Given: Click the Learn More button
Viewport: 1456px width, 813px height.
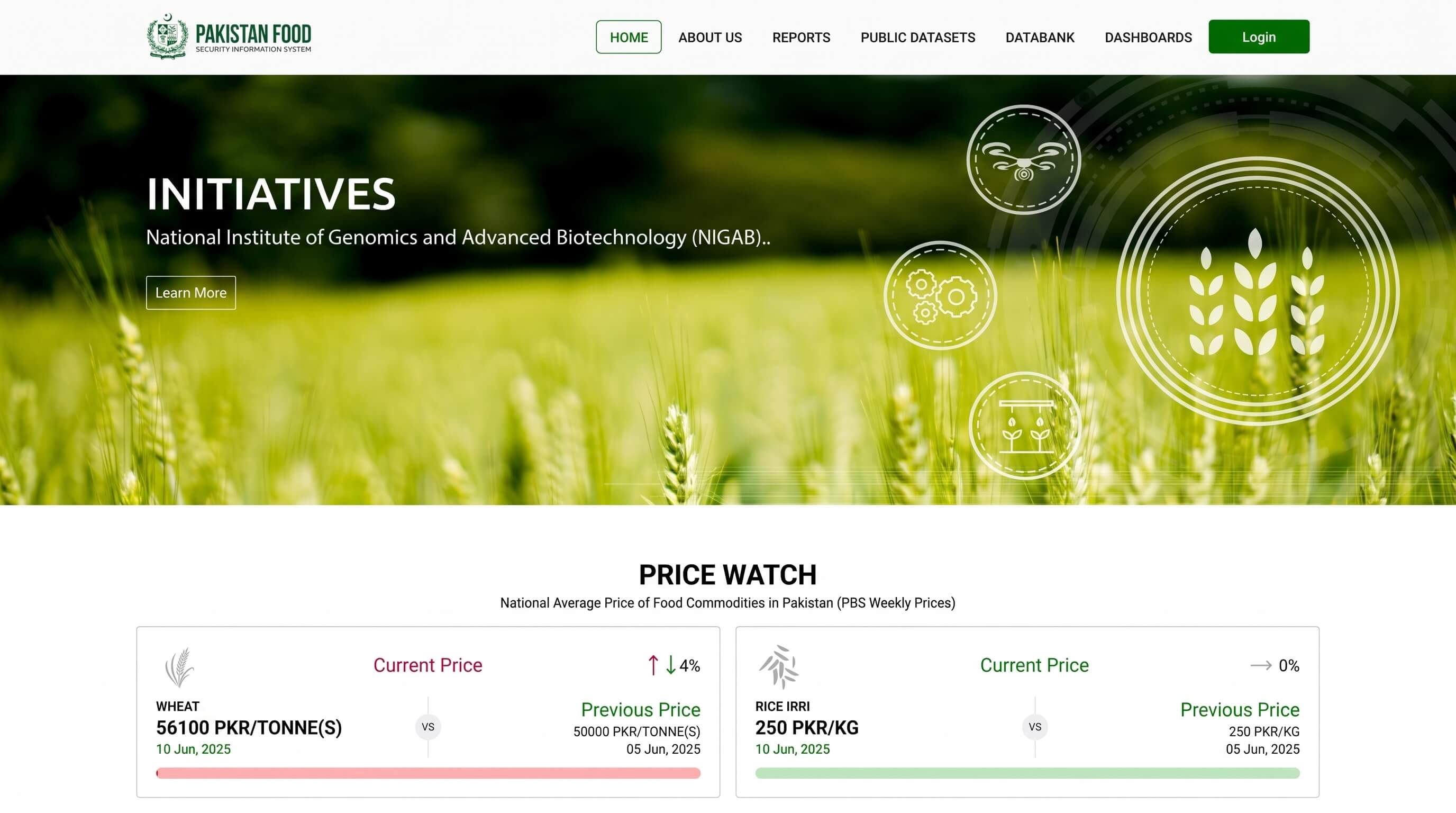Looking at the screenshot, I should [x=191, y=293].
